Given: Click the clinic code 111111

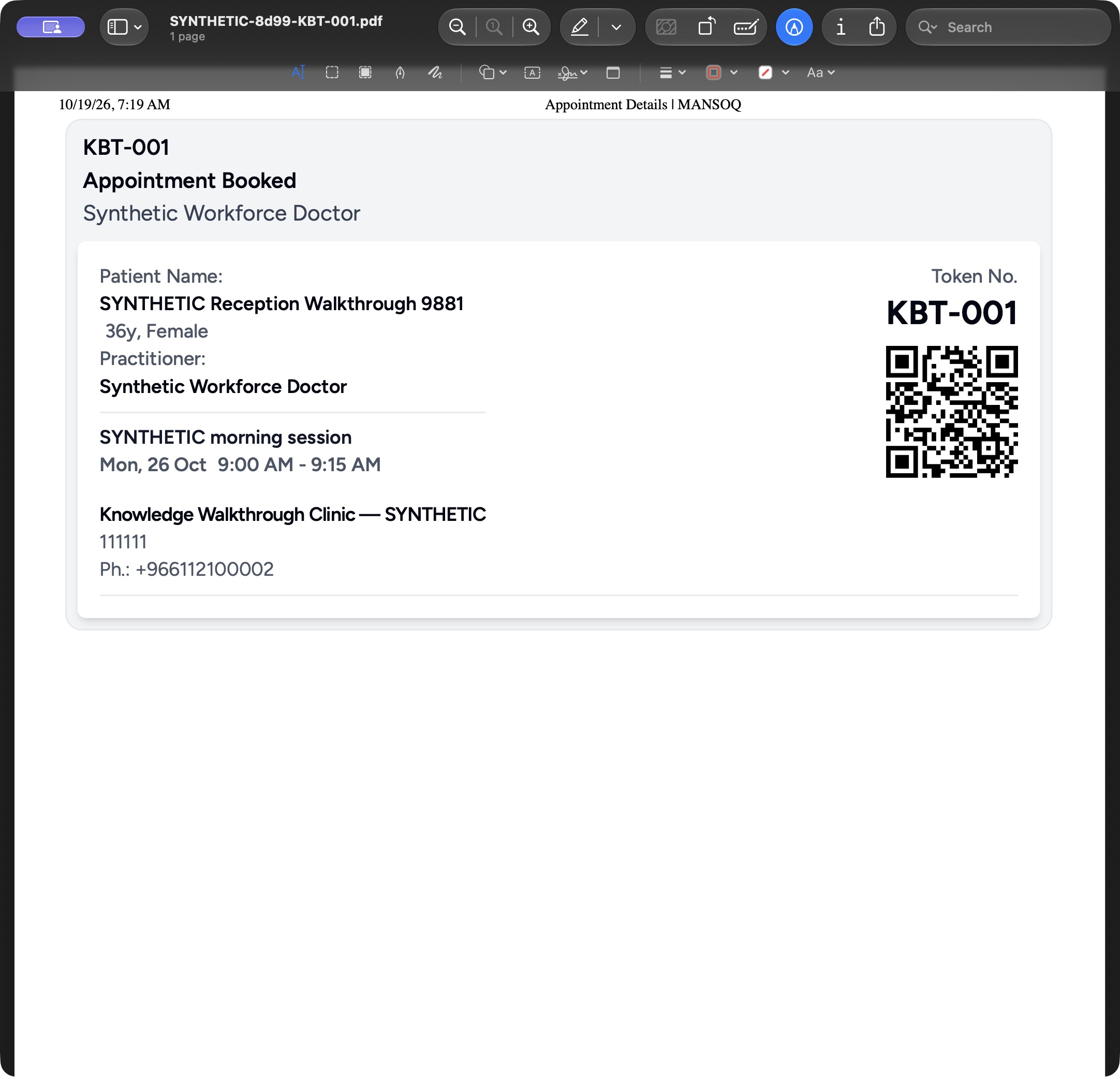Looking at the screenshot, I should point(123,542).
